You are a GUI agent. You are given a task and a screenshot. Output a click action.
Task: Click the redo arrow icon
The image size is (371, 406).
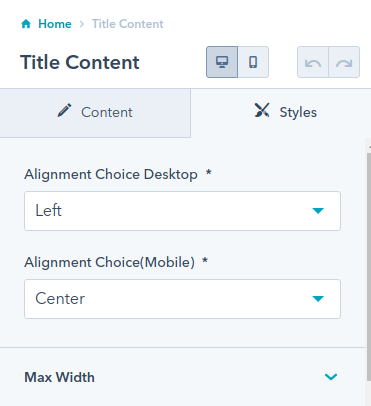pyautogui.click(x=344, y=62)
